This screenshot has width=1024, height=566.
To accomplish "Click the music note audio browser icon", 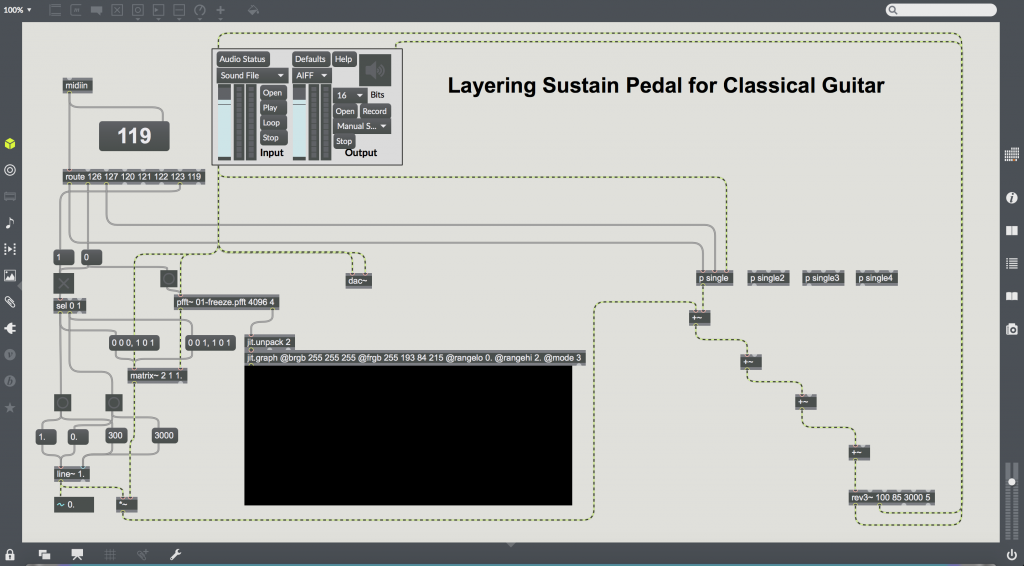I will click(10, 222).
